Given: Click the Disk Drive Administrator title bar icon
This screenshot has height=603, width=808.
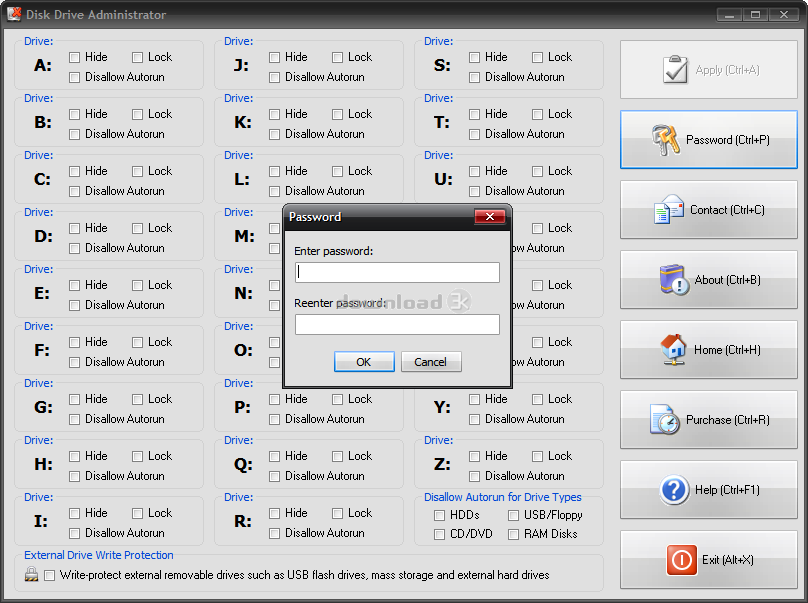Looking at the screenshot, I should tap(14, 14).
